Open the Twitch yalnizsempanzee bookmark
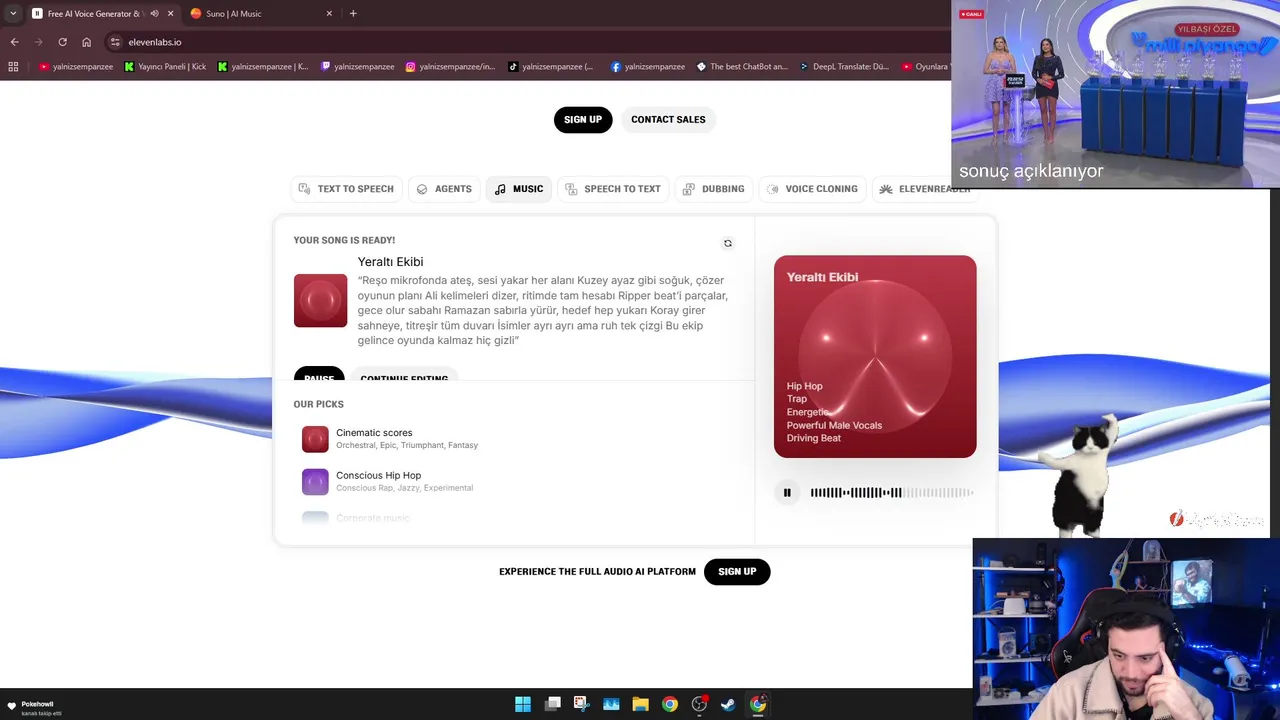The width and height of the screenshot is (1280, 720). 357,67
